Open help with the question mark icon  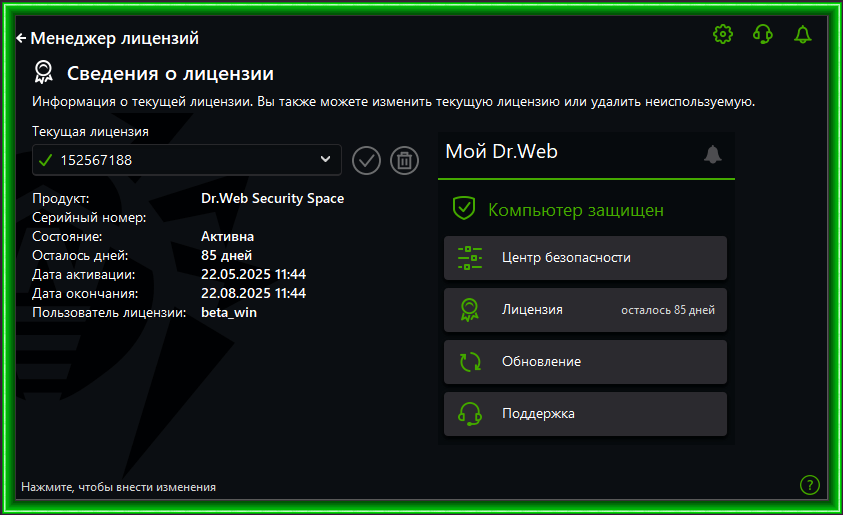810,485
